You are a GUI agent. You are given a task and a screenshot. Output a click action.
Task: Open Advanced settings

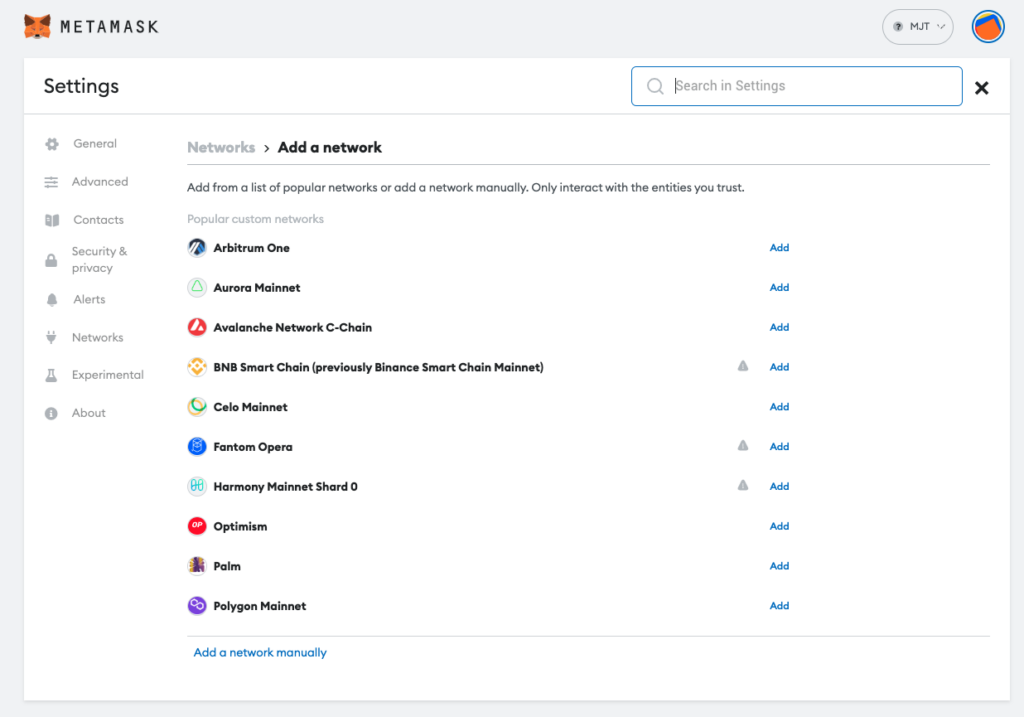point(100,182)
